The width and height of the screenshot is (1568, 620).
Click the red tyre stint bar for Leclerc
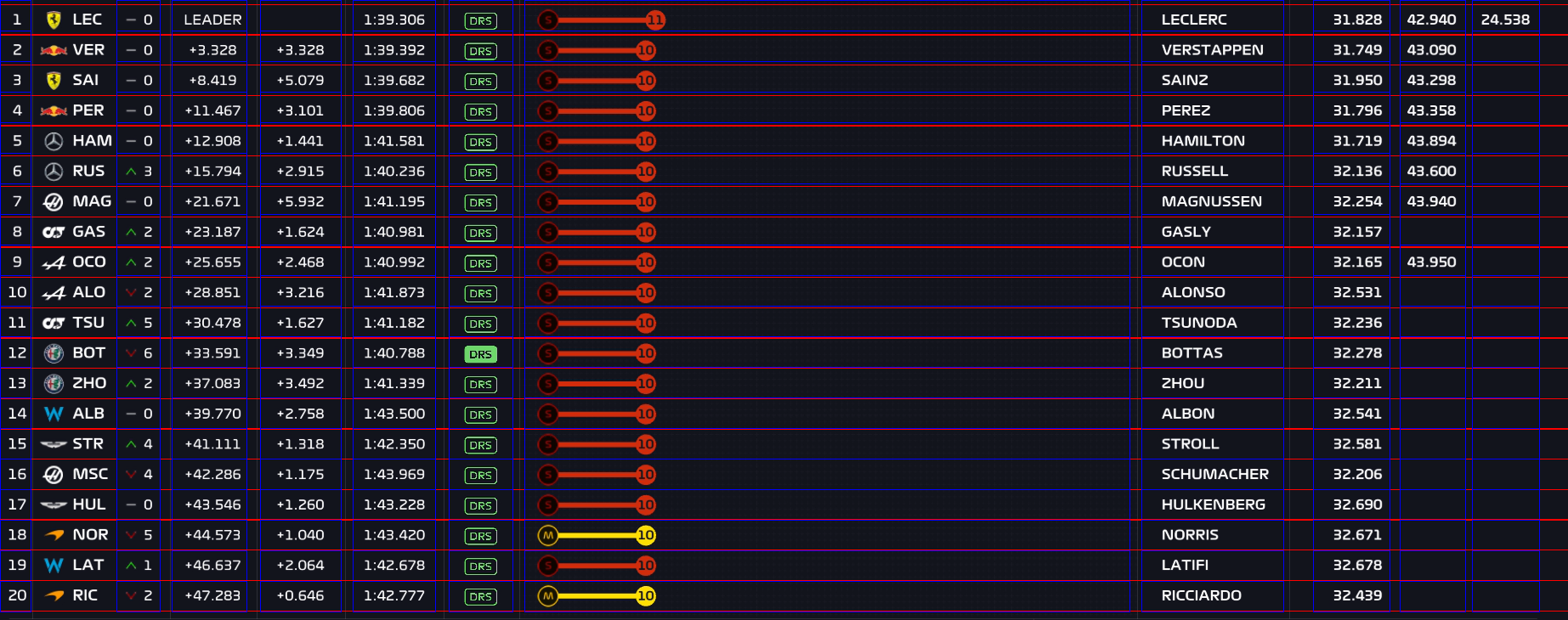tap(600, 20)
